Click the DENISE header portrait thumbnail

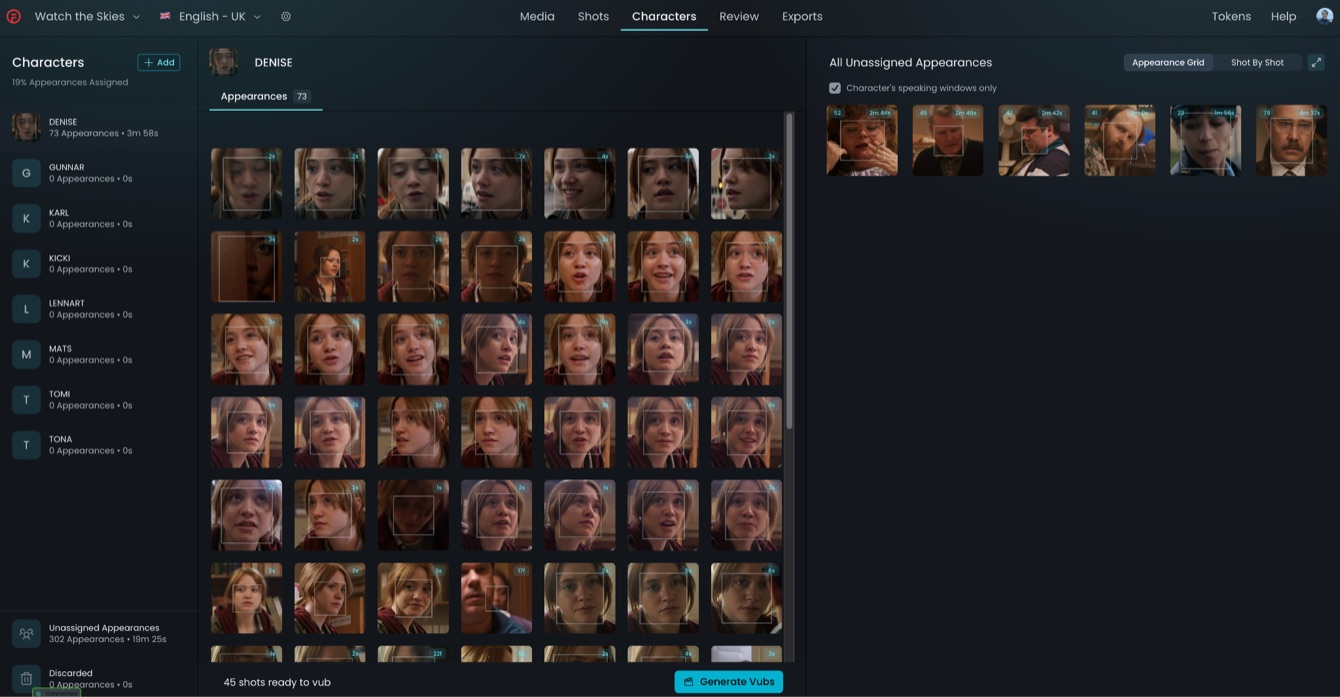pos(223,62)
